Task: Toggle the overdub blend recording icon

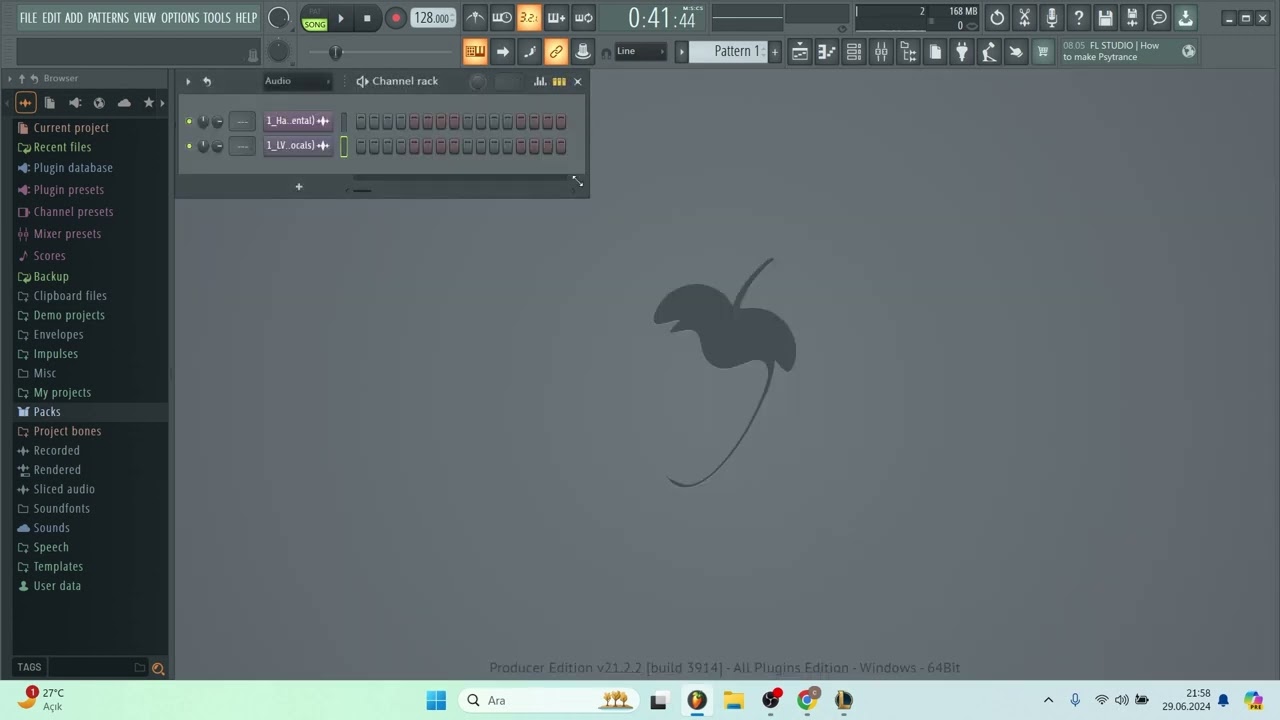Action: tap(557, 18)
